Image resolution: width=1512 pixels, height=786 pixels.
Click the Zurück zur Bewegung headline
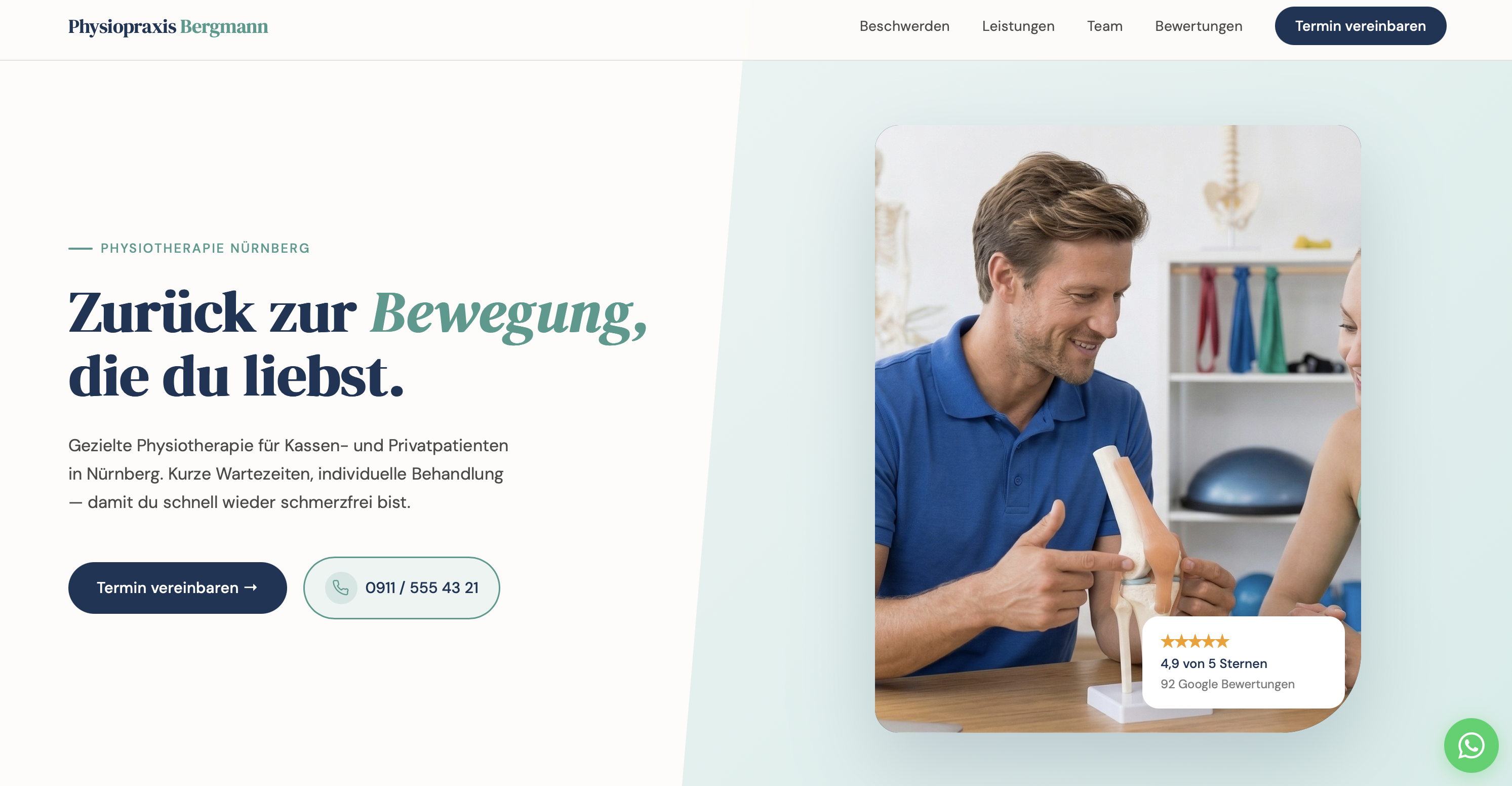click(357, 344)
